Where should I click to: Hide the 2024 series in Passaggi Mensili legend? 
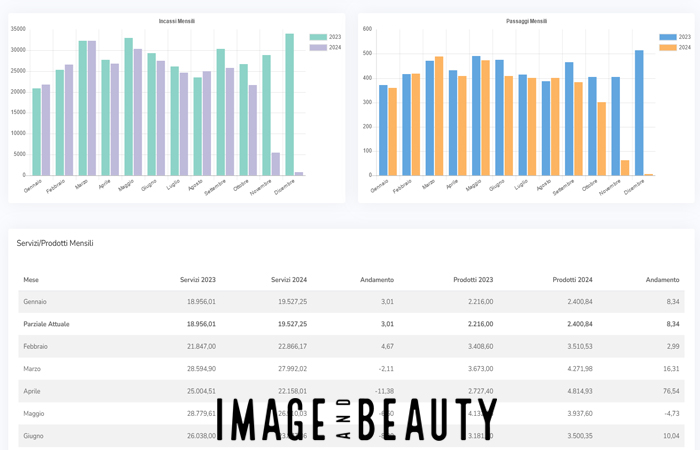click(x=674, y=47)
